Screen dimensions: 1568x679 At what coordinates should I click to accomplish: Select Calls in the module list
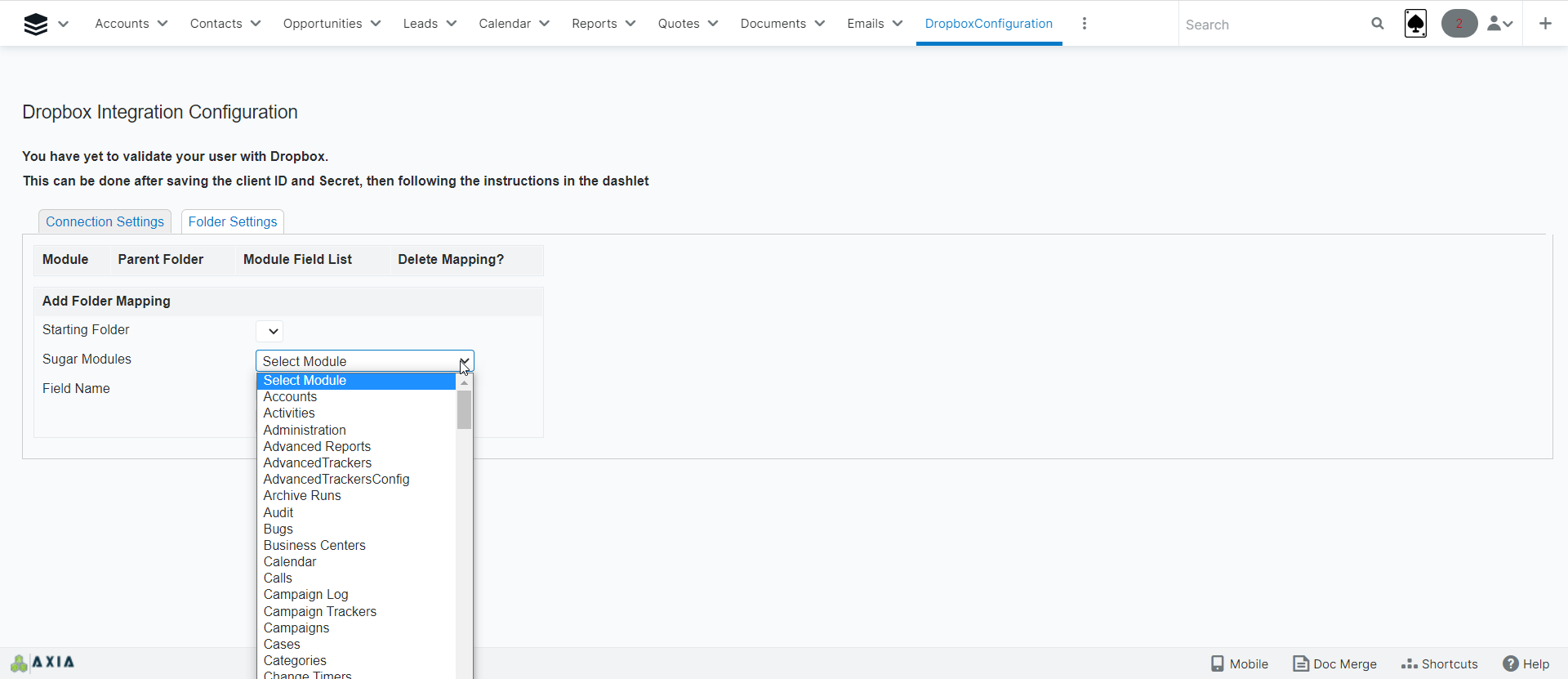356,578
